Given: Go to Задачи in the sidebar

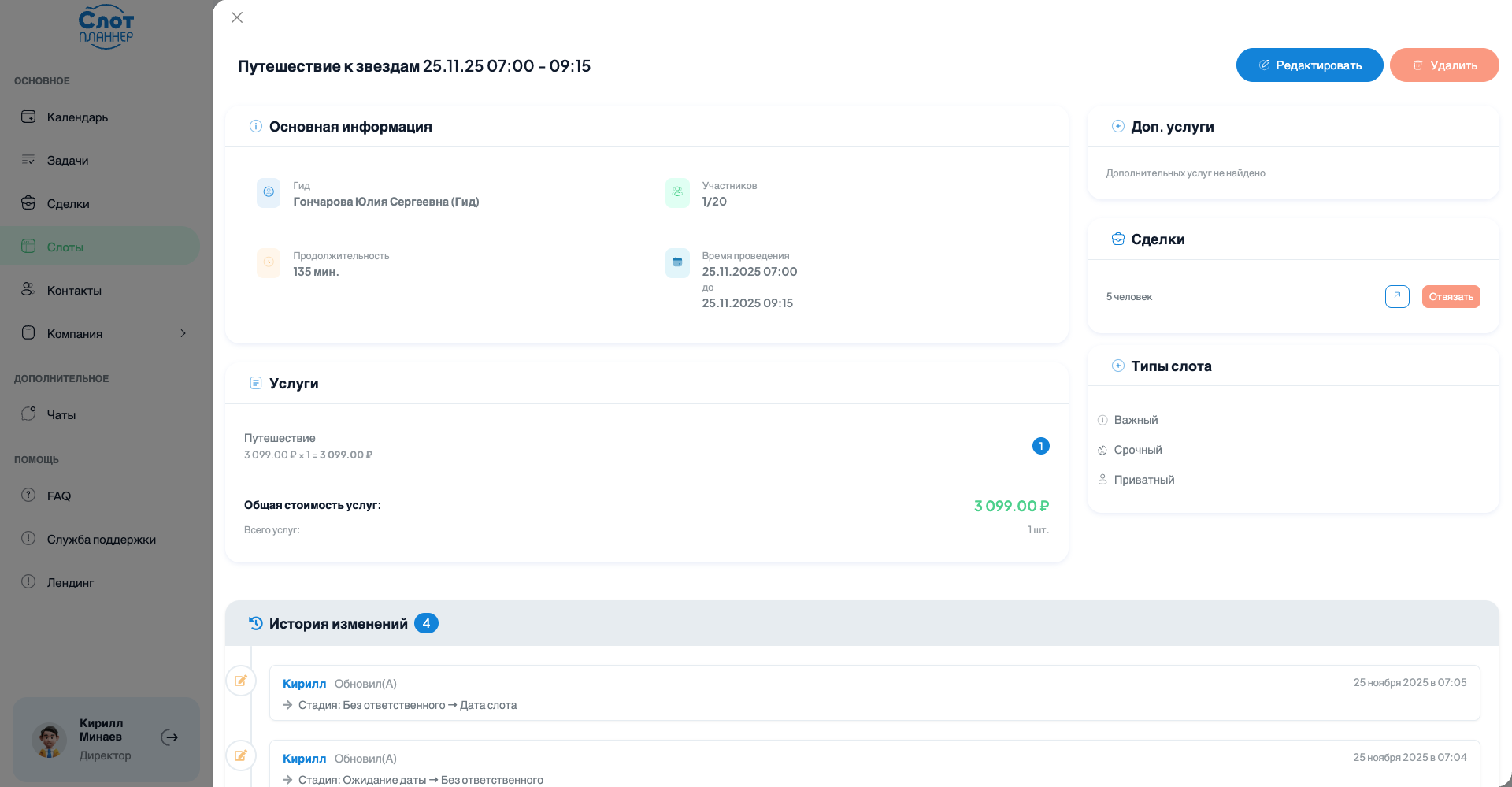Looking at the screenshot, I should pos(68,161).
